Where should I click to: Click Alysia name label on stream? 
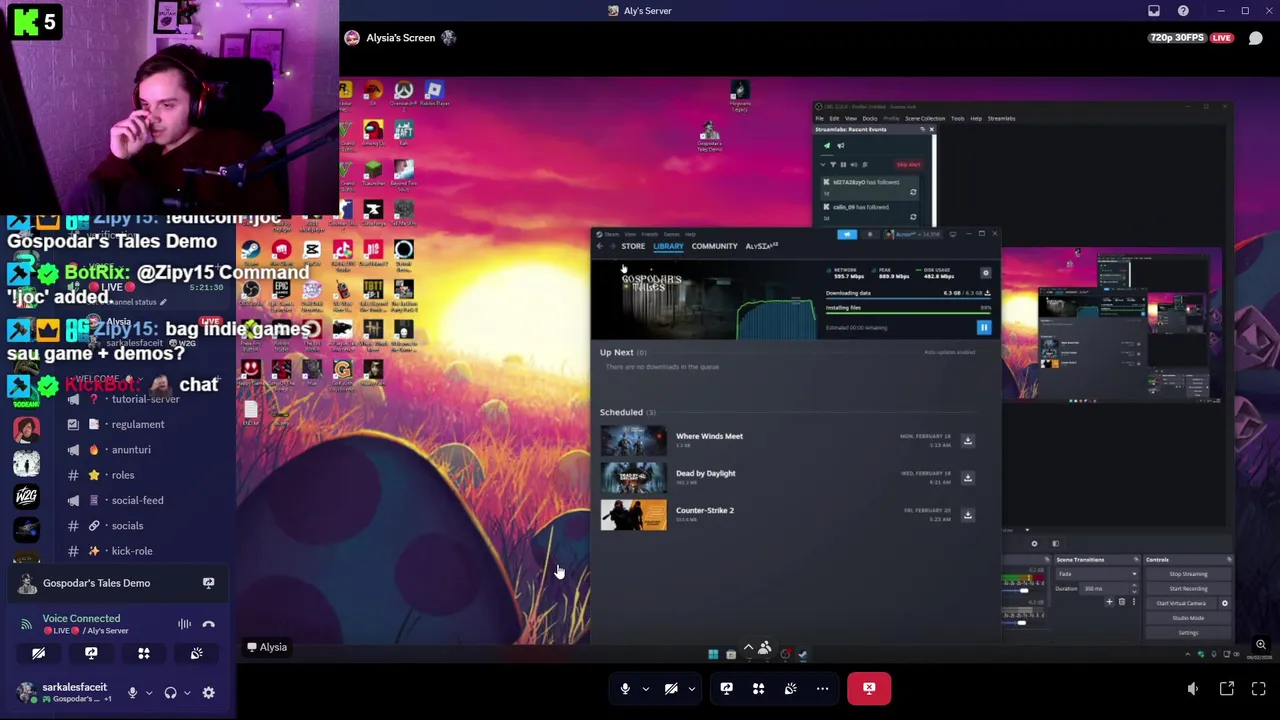(x=267, y=647)
